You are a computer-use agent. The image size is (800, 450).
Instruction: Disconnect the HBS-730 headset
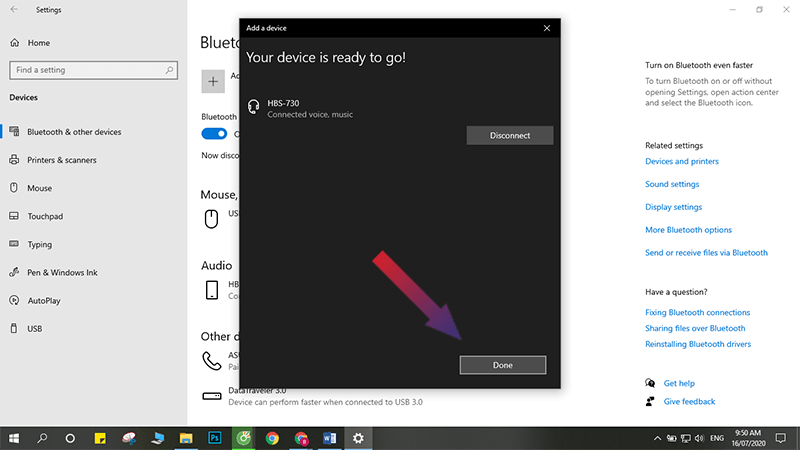click(x=509, y=135)
